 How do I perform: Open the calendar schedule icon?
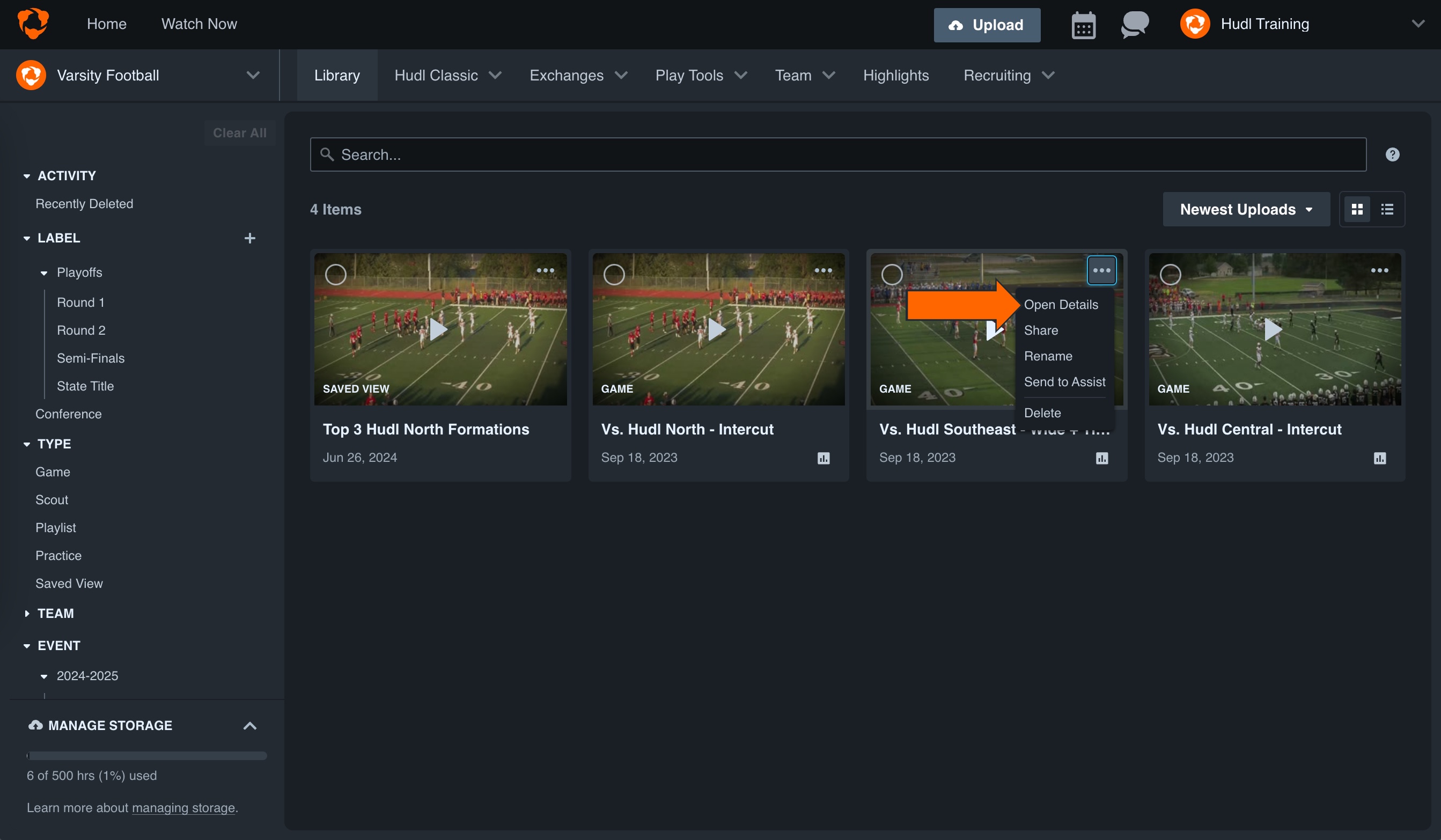tap(1084, 25)
